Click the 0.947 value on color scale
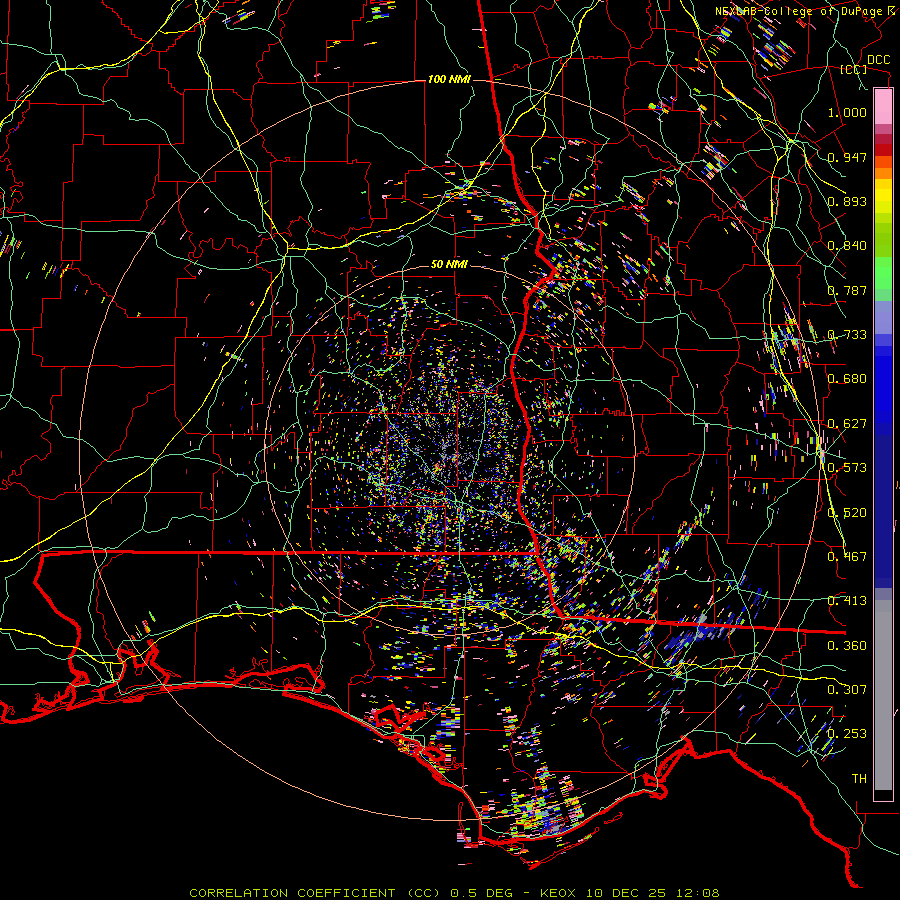The image size is (900, 900). pyautogui.click(x=847, y=157)
